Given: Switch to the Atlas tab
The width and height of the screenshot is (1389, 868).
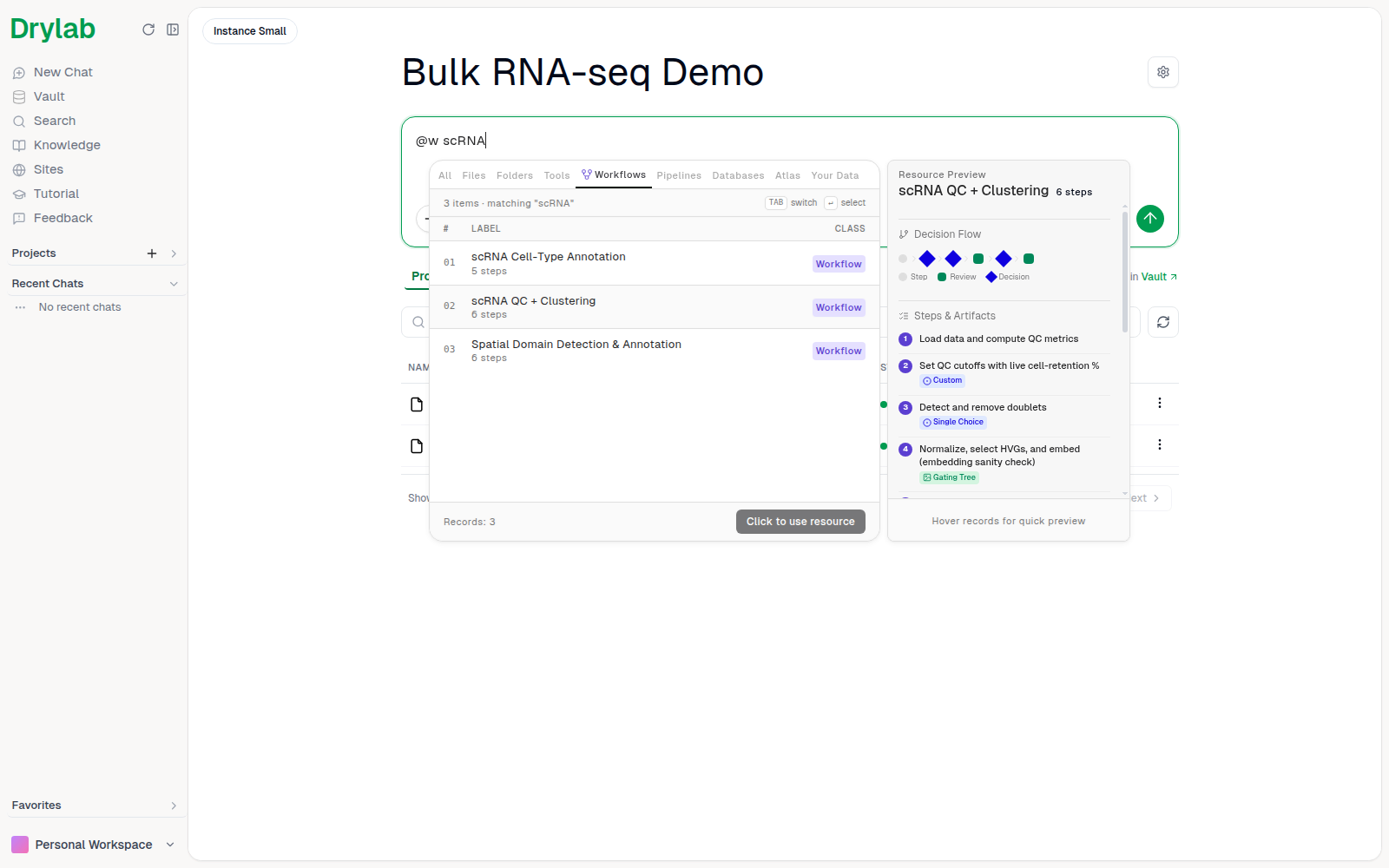Looking at the screenshot, I should click(788, 175).
